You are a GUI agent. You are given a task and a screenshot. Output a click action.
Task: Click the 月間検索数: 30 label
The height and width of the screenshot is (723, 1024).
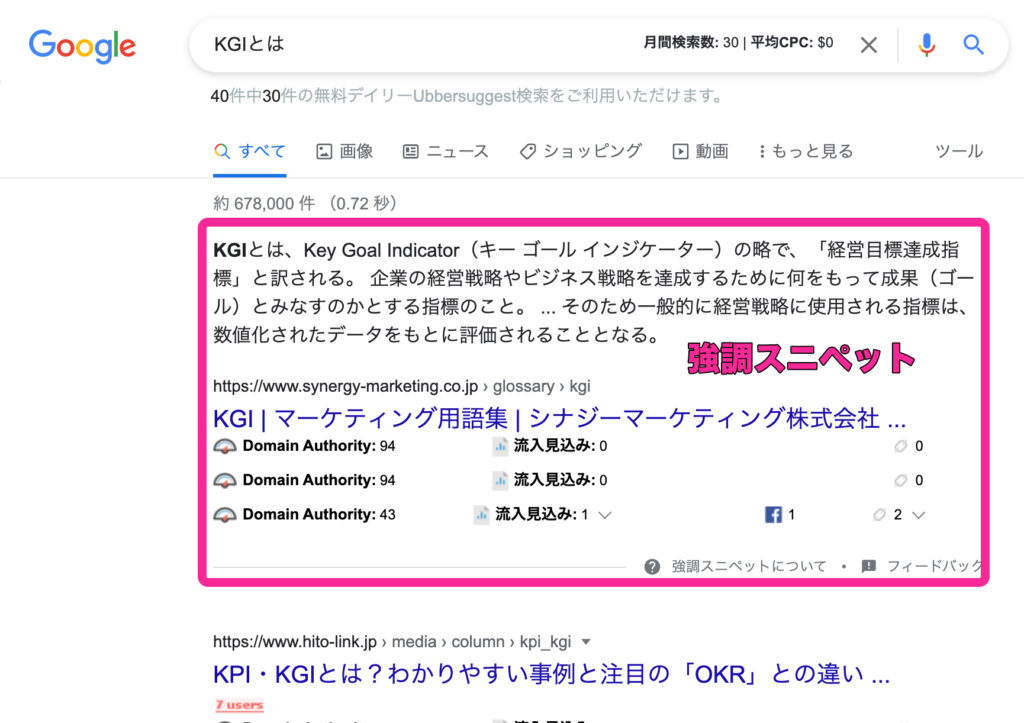coord(690,43)
